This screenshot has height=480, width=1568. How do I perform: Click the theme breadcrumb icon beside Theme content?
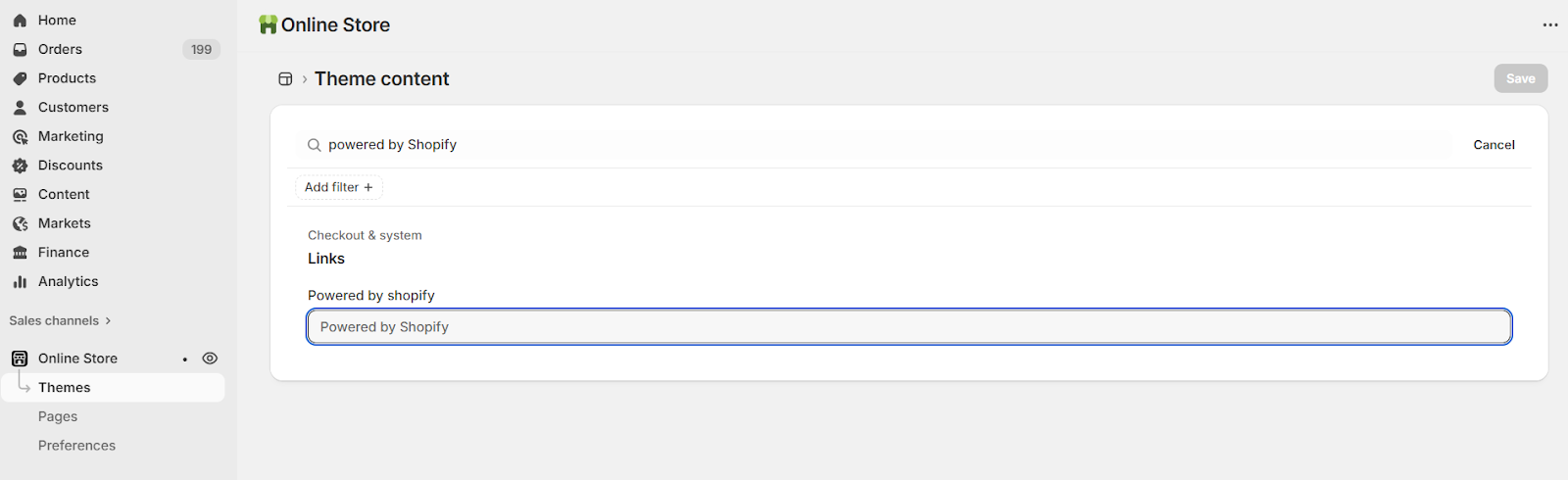pyautogui.click(x=285, y=79)
